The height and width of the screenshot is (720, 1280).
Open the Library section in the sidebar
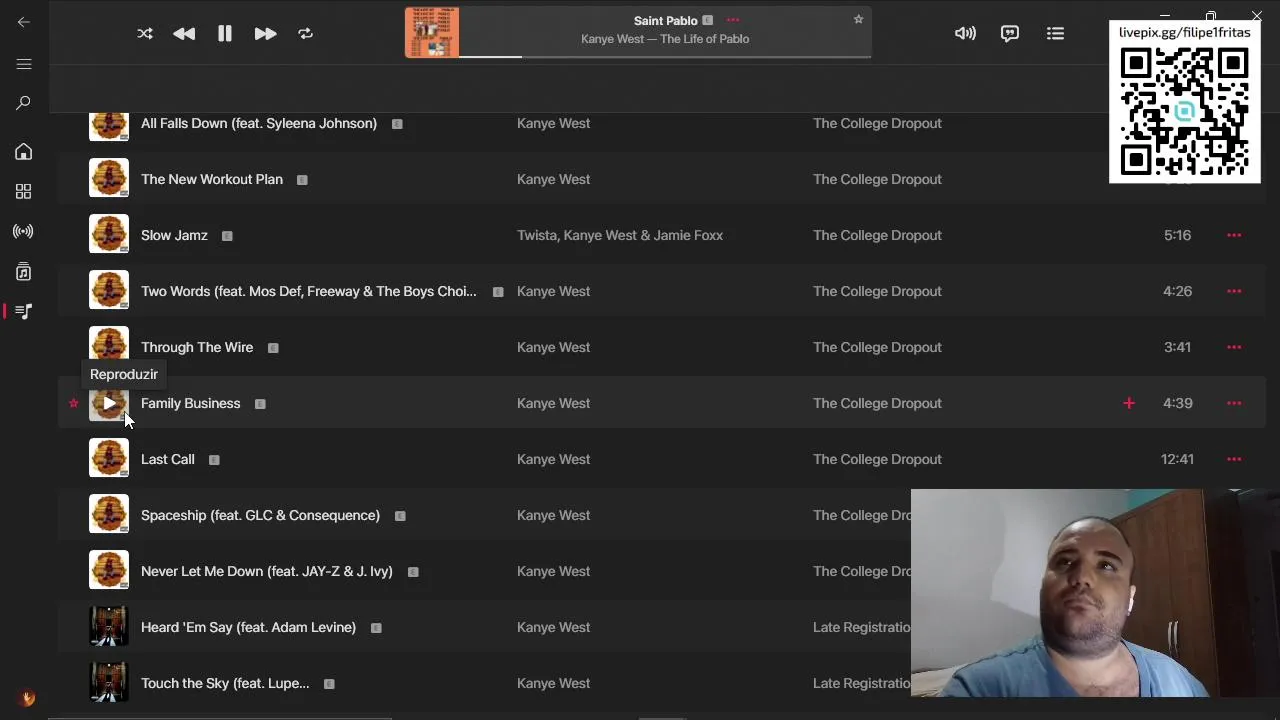(24, 272)
